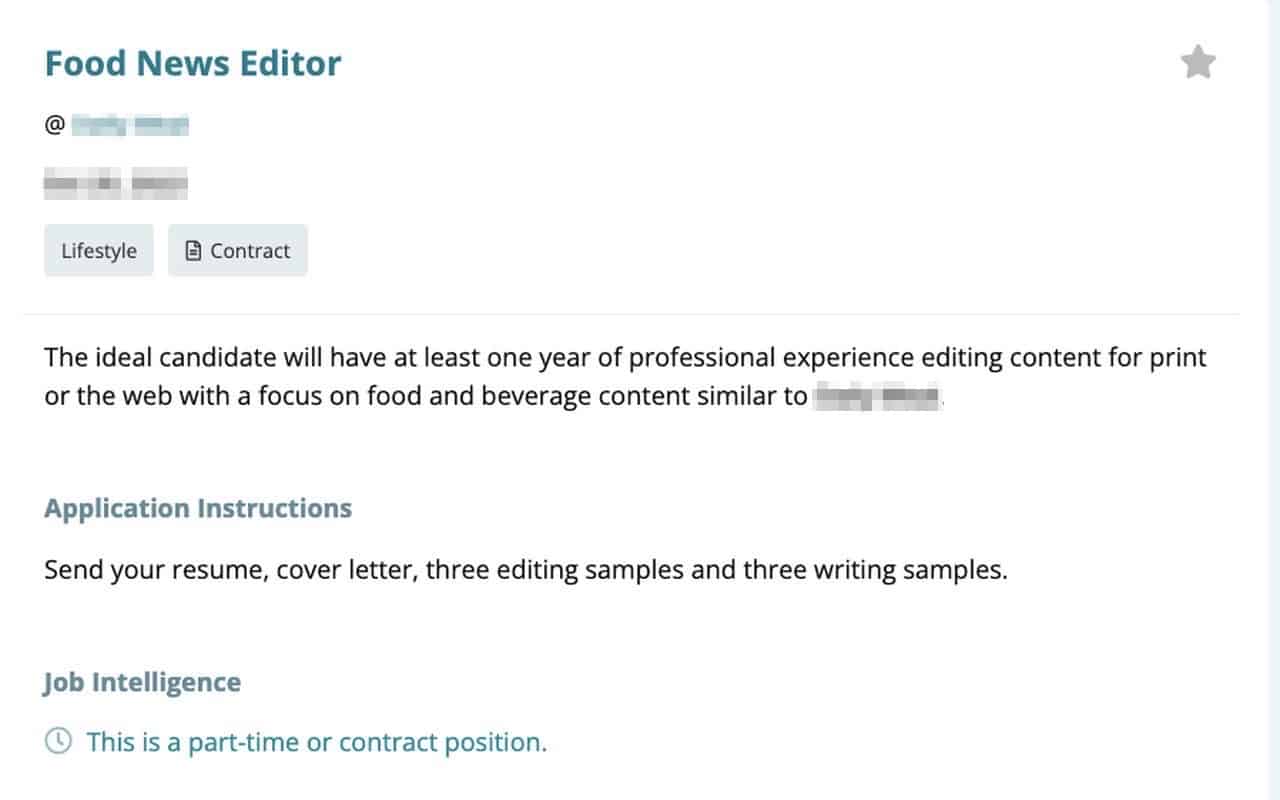Click the Application Instructions heading

[197, 508]
